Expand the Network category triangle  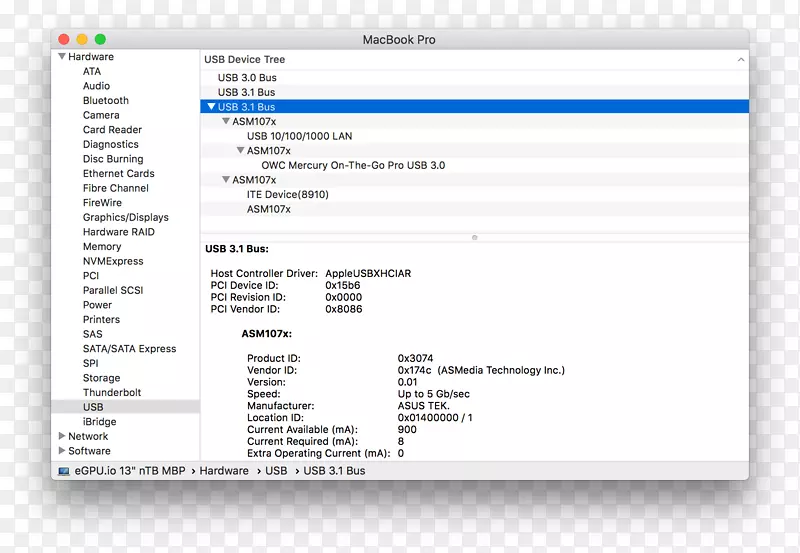(62, 437)
